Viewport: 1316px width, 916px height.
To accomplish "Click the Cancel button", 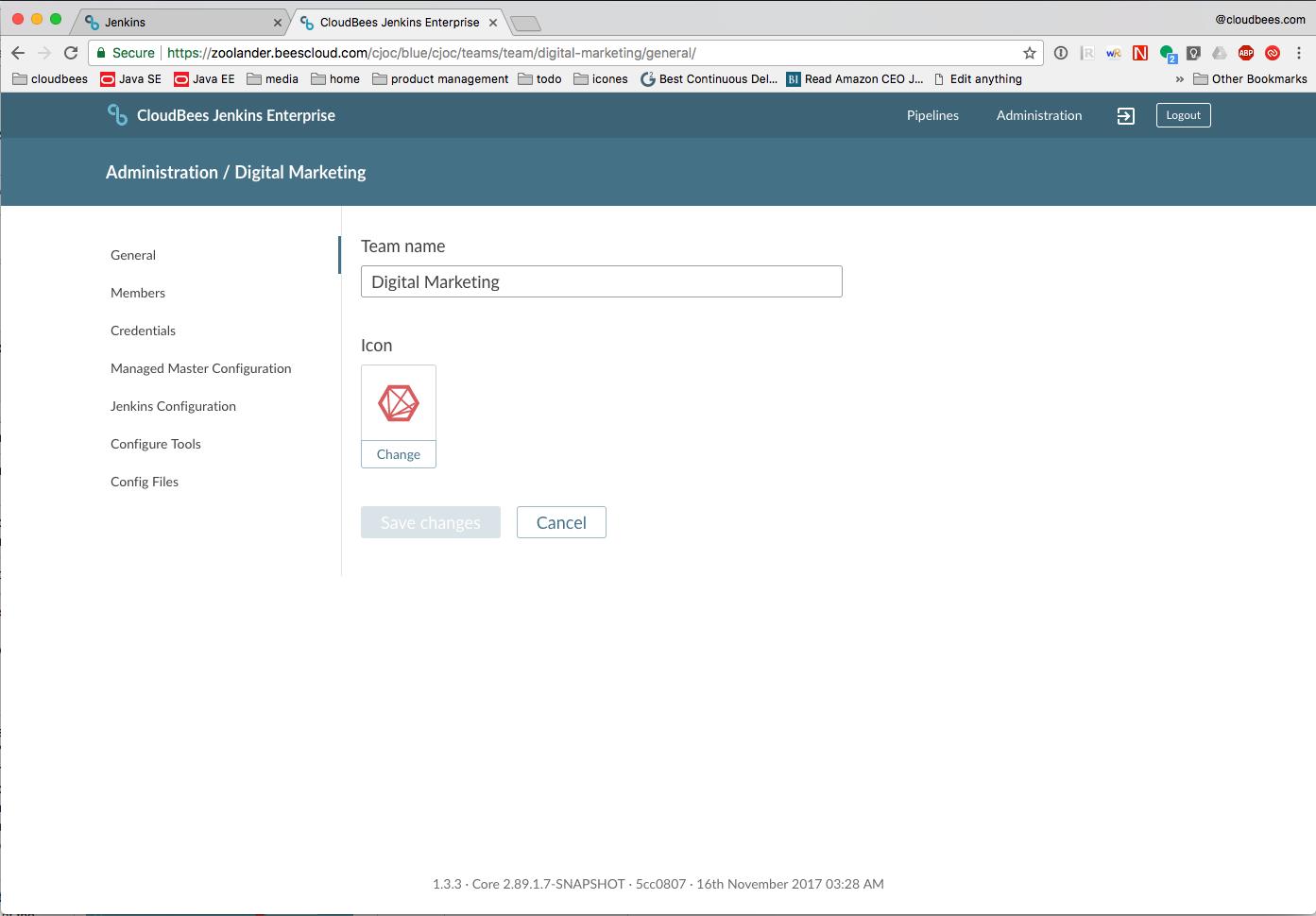I will [x=561, y=522].
